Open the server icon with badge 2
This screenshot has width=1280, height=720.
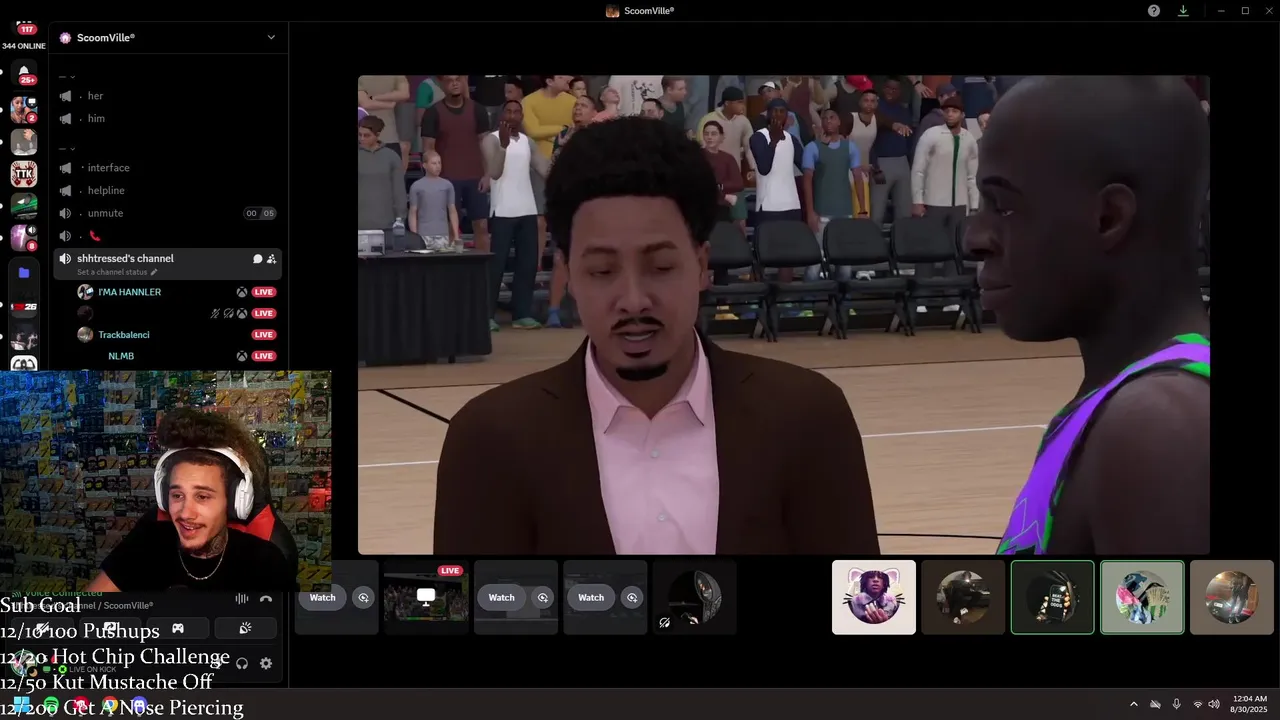(x=24, y=109)
